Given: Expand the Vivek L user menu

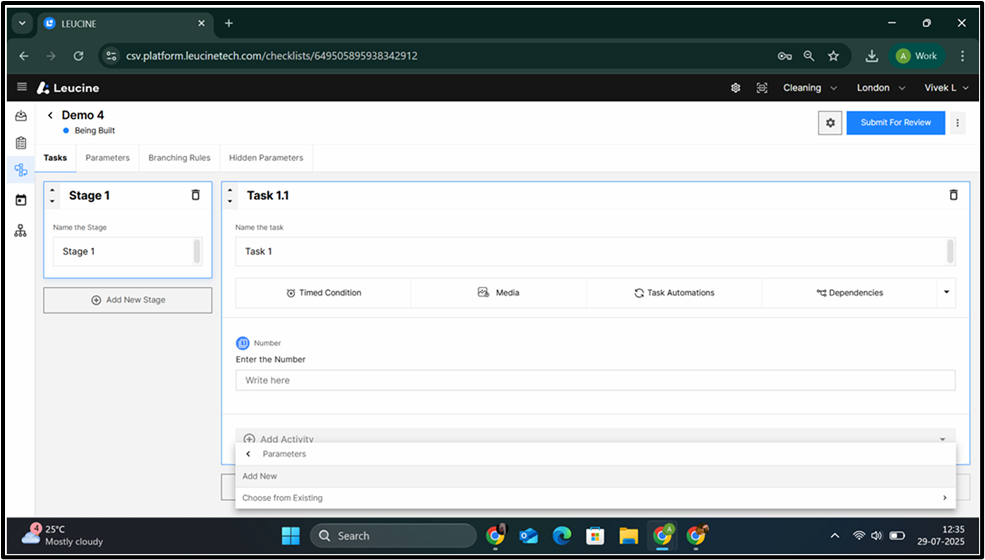Looking at the screenshot, I should pos(946,88).
